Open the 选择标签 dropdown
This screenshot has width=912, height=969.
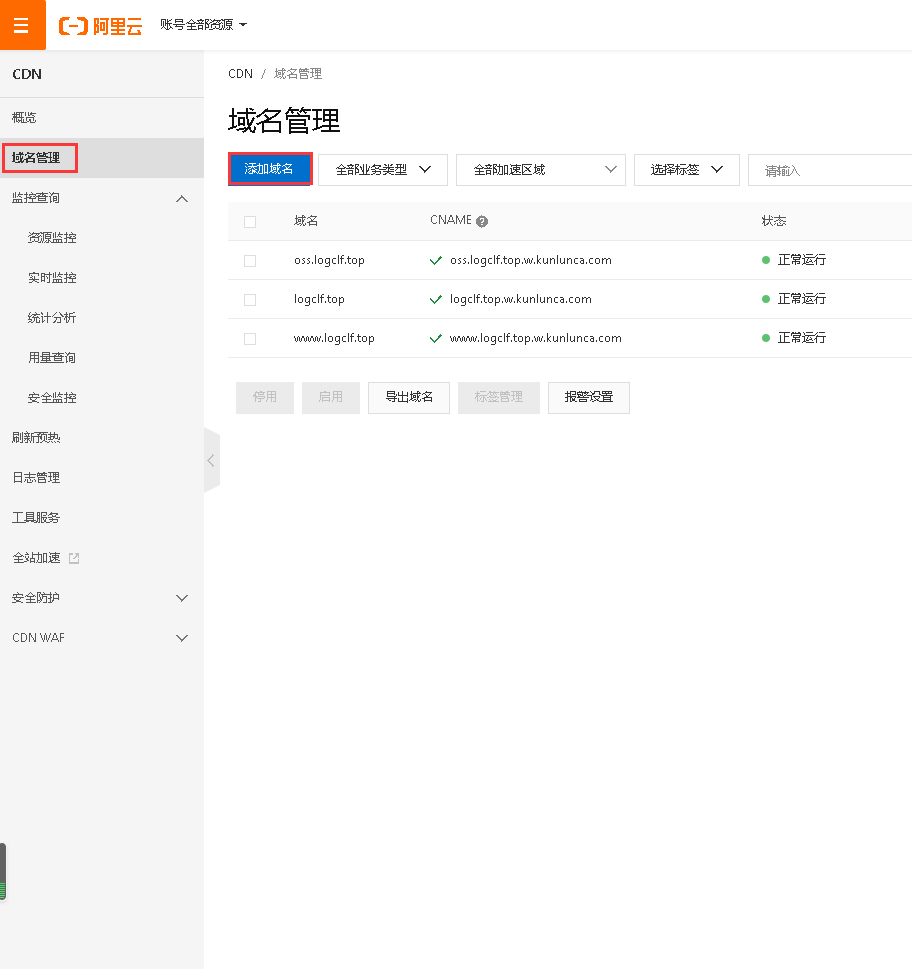click(686, 169)
